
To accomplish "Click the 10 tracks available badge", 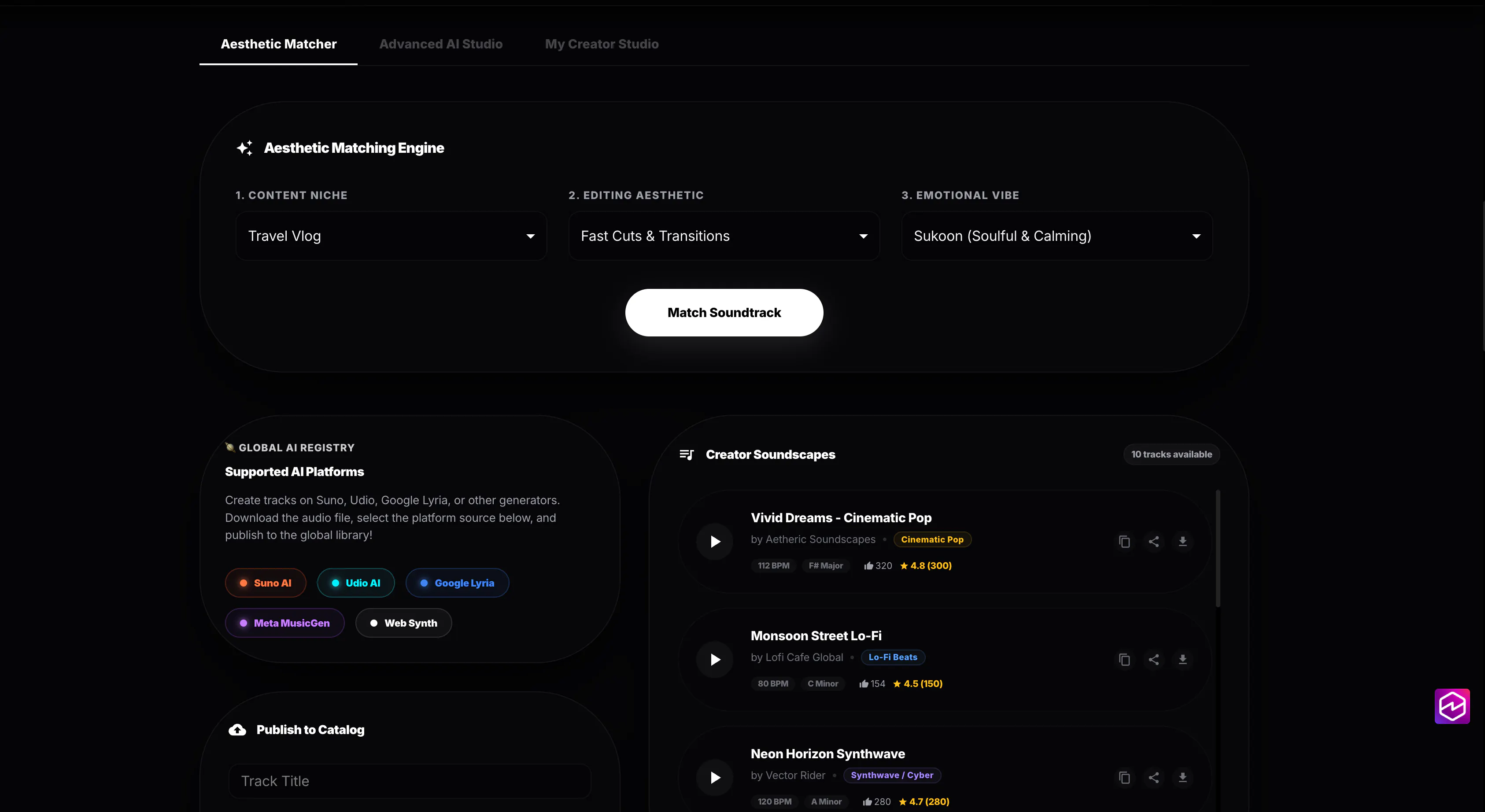I will 1171,455.
